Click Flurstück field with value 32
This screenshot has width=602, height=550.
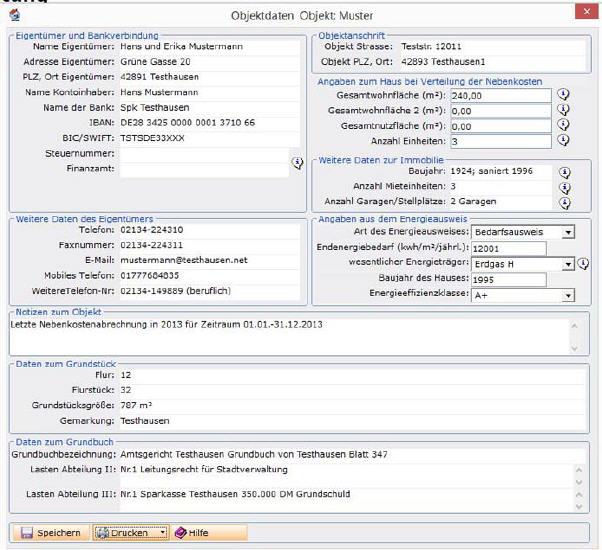tap(352, 390)
